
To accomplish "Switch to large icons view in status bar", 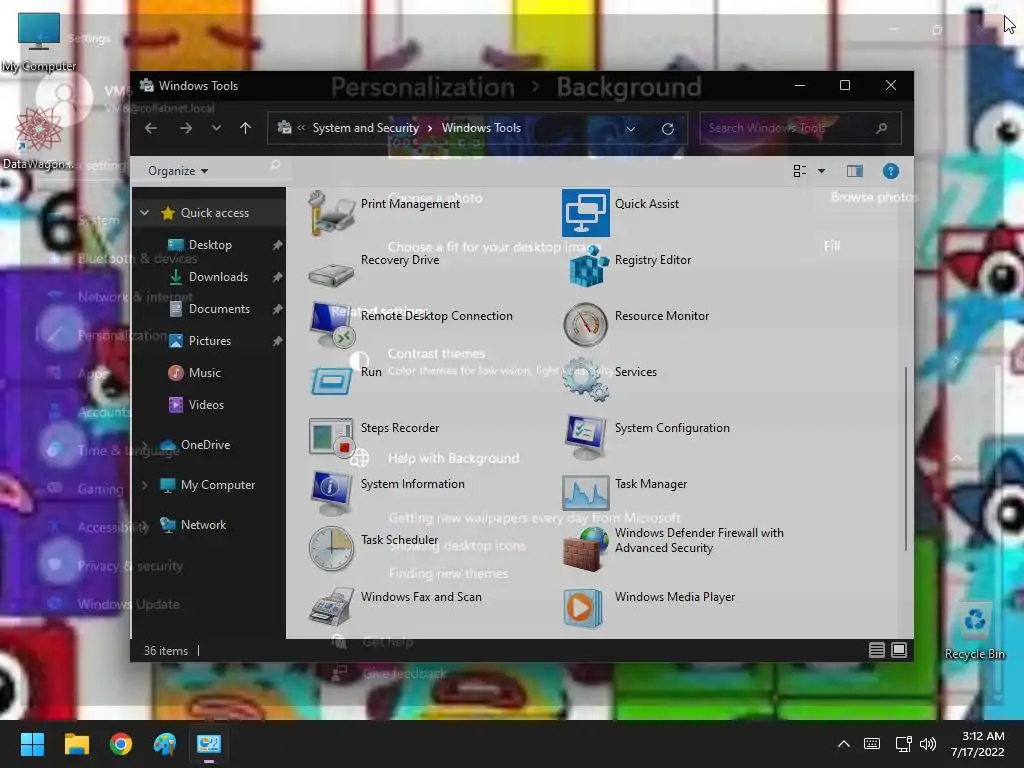I will click(899, 650).
